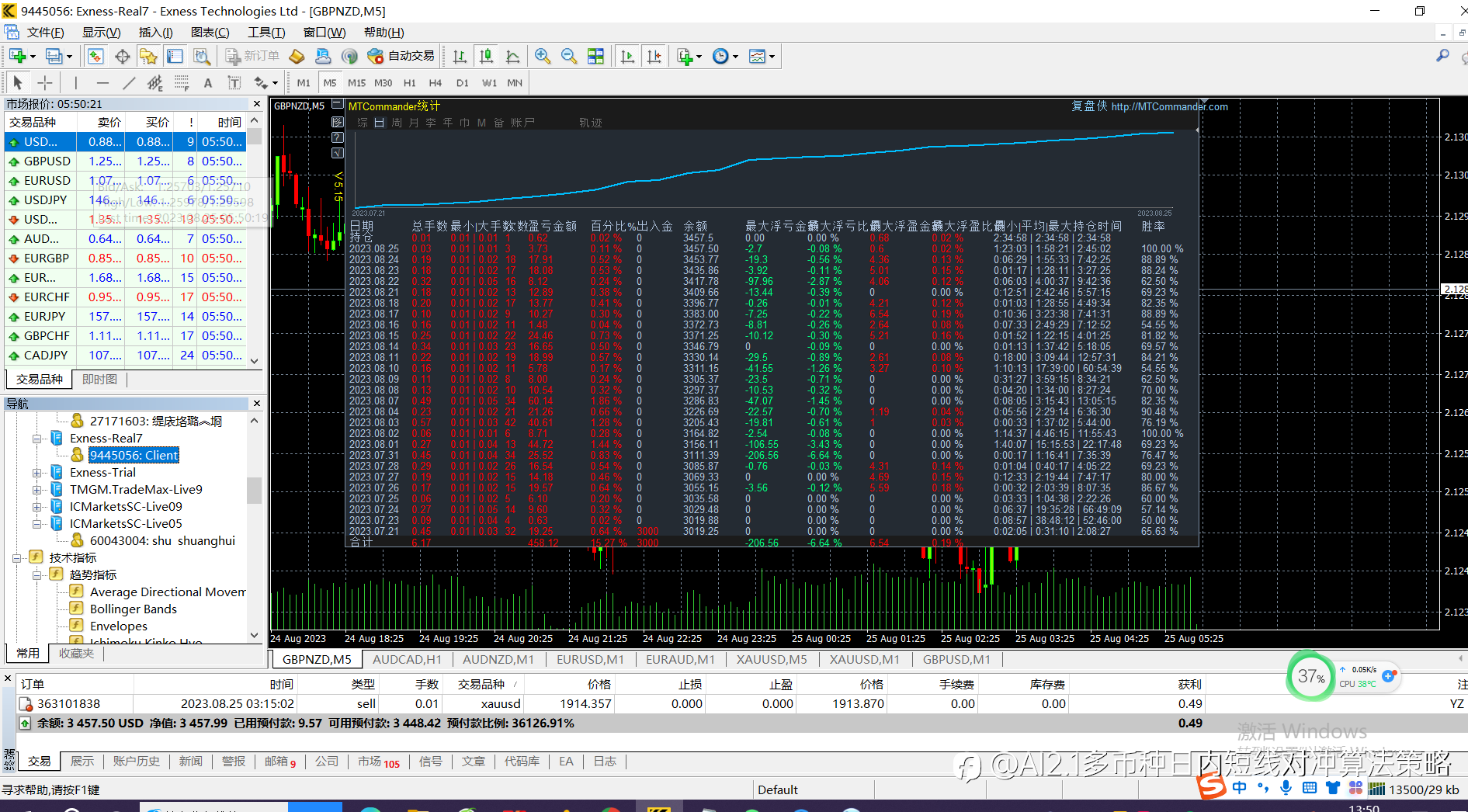
Task: Click the MTCommander question mark help icon
Action: coord(338,137)
